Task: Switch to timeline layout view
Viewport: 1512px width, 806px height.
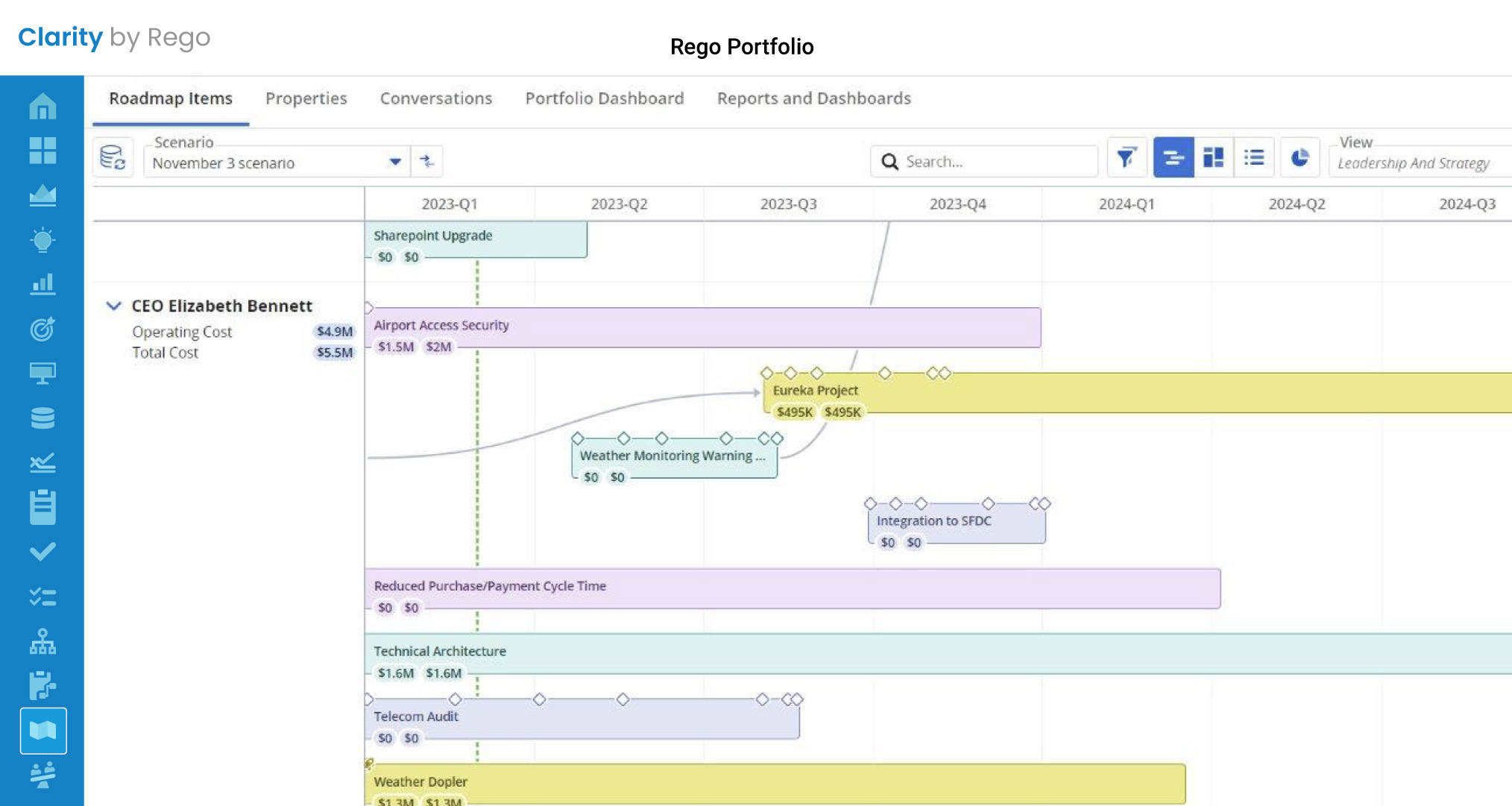Action: [1174, 157]
